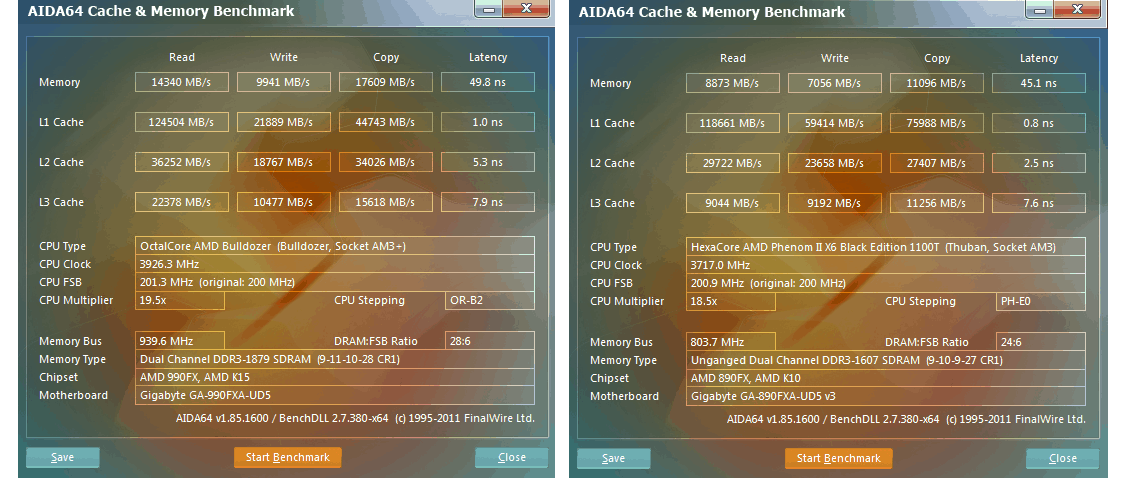Click Save in the right Phenom II window
This screenshot has width=1133, height=478.
coord(613,459)
